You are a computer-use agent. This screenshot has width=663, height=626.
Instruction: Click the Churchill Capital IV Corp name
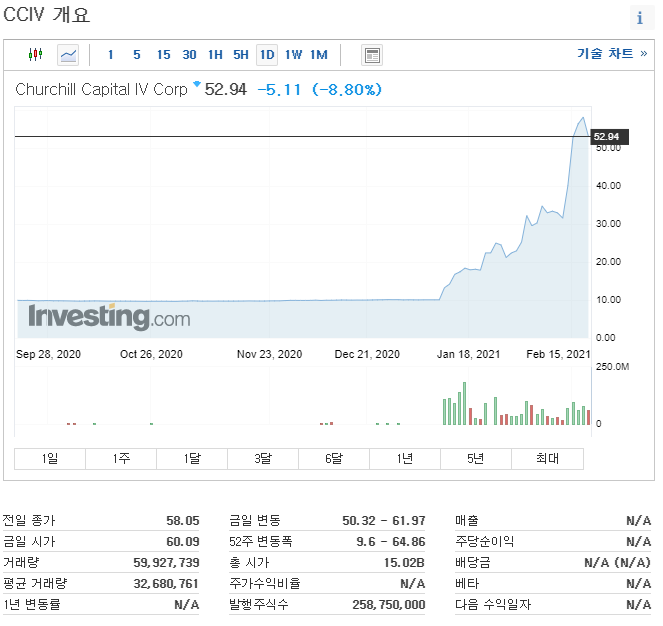(x=101, y=90)
